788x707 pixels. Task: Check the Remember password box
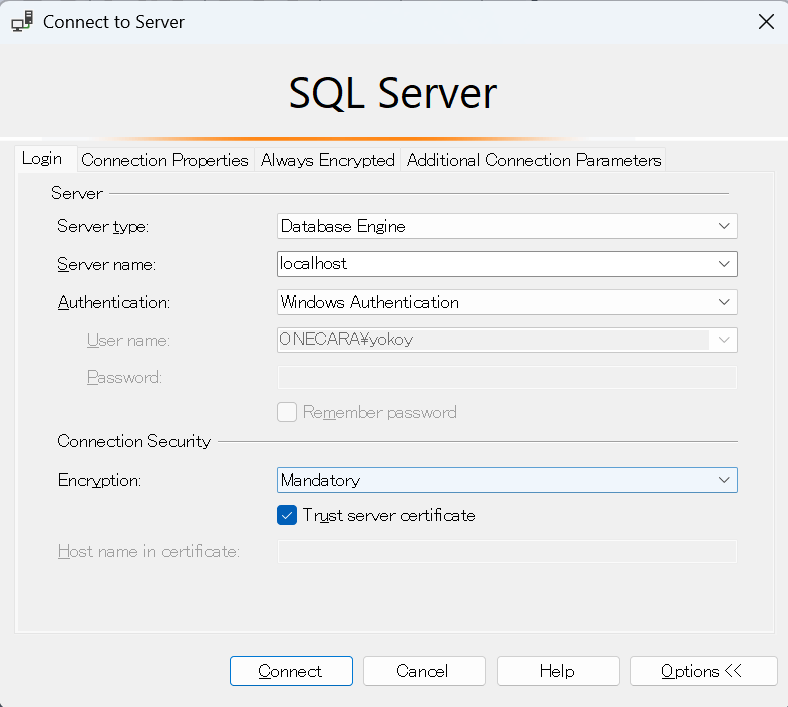coord(287,412)
